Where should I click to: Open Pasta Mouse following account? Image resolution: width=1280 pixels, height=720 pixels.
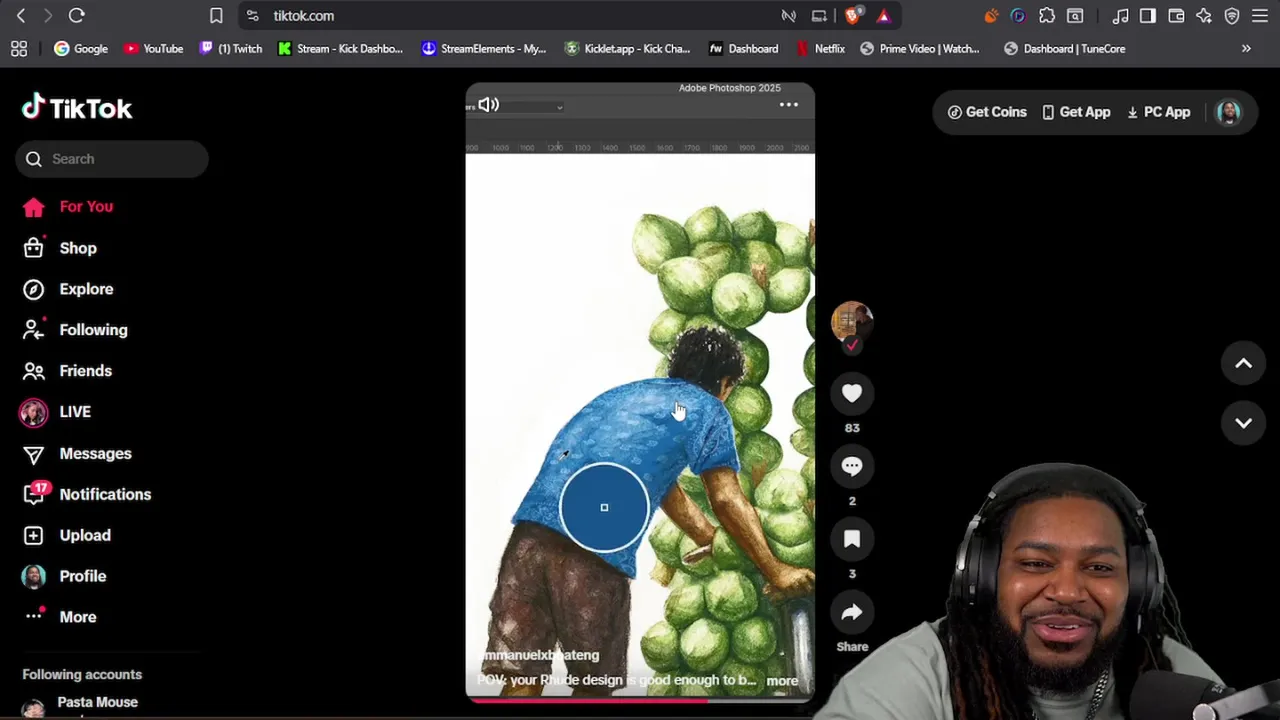coord(97,702)
